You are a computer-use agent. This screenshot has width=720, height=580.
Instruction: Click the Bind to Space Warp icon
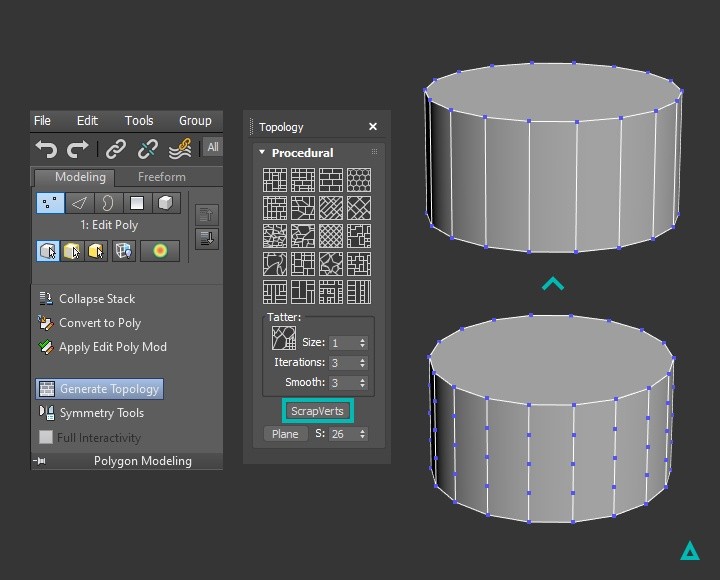click(180, 149)
